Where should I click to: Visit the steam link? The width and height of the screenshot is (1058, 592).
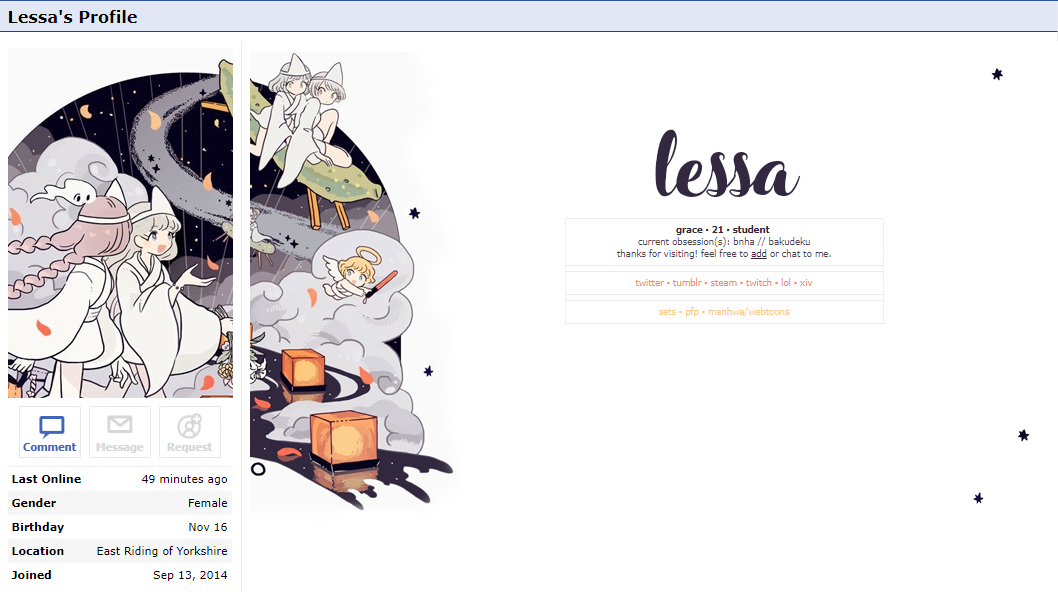[x=723, y=283]
